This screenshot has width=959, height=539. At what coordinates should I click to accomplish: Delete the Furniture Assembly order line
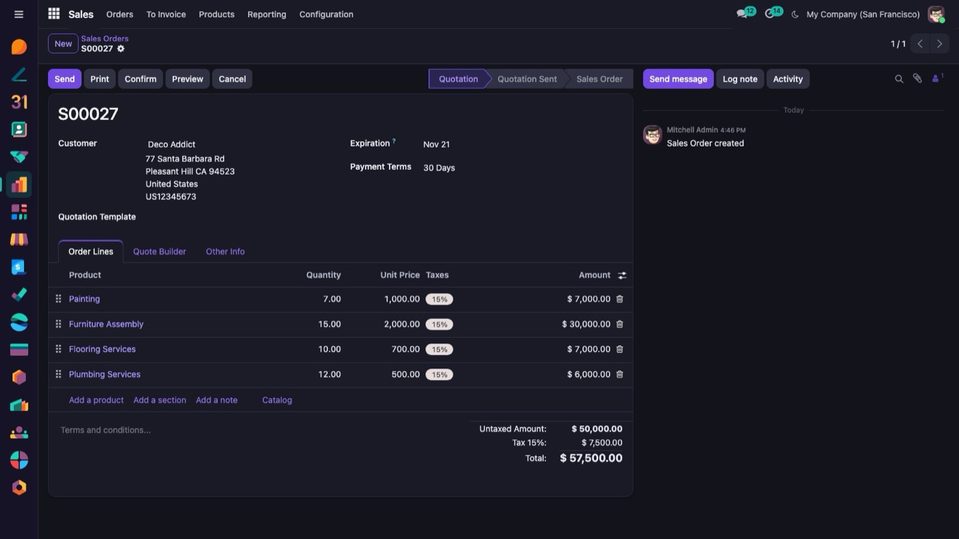pos(620,324)
